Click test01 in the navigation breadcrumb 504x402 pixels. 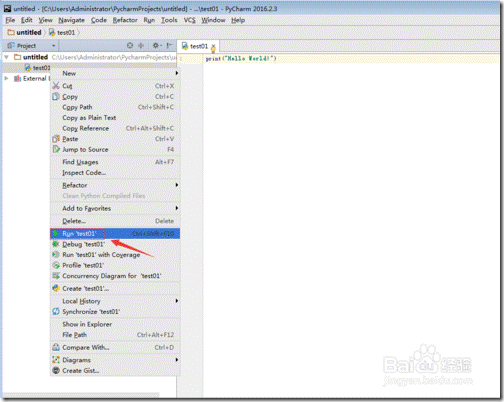click(x=66, y=32)
